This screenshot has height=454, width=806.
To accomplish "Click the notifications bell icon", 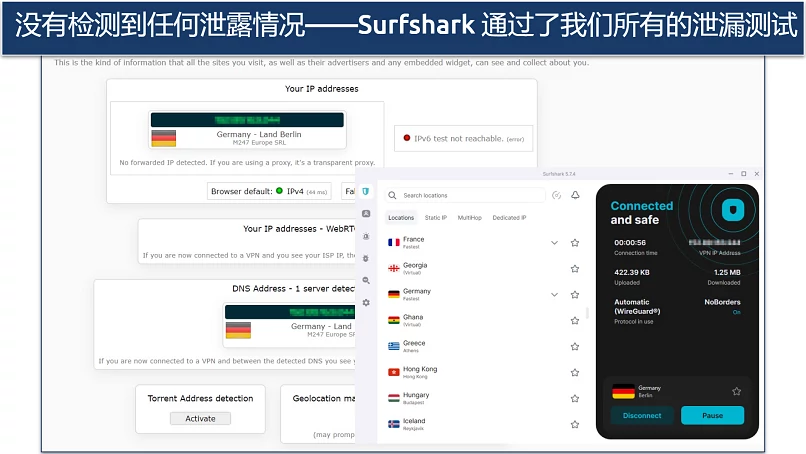I will pos(575,195).
